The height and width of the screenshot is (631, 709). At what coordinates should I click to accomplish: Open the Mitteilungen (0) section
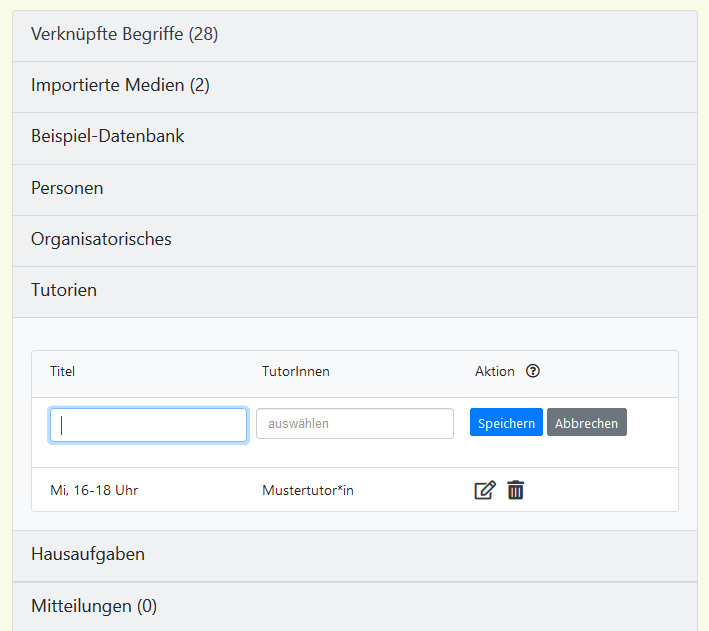94,606
